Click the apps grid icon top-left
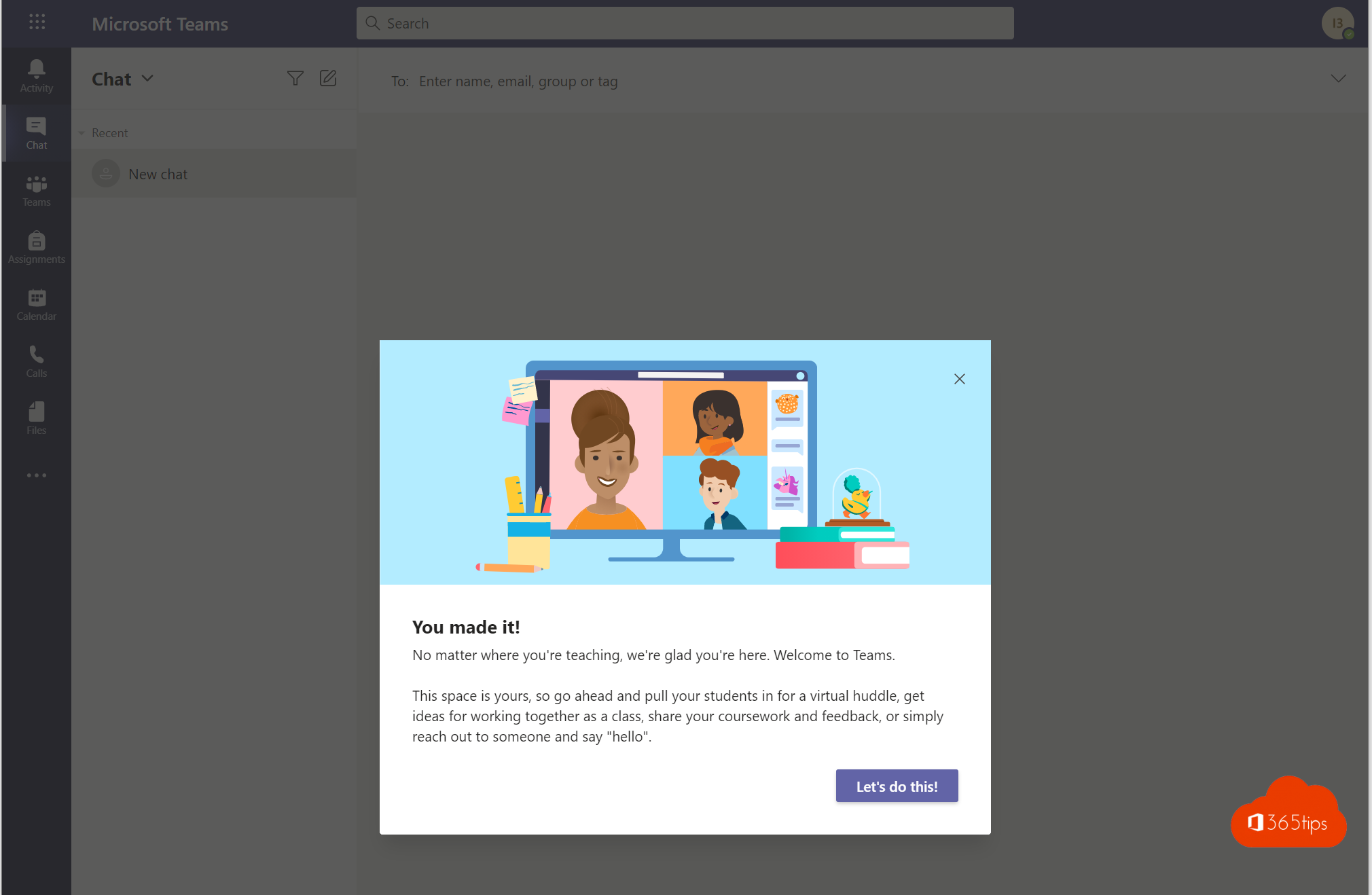This screenshot has height=895, width=1372. pyautogui.click(x=37, y=22)
